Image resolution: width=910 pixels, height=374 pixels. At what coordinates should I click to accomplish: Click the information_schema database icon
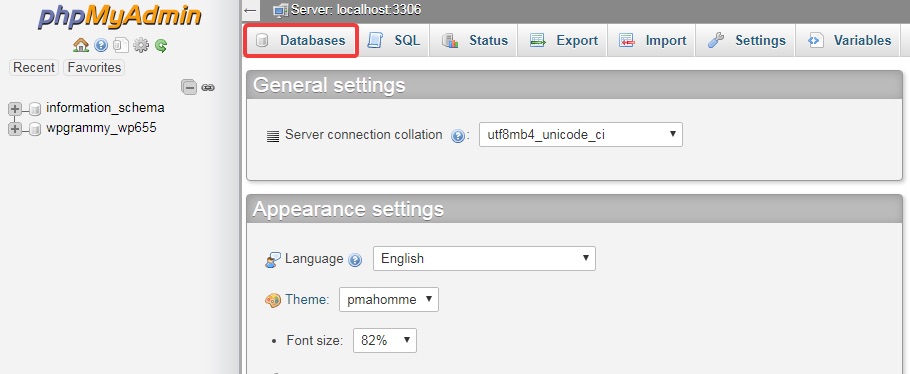point(35,109)
